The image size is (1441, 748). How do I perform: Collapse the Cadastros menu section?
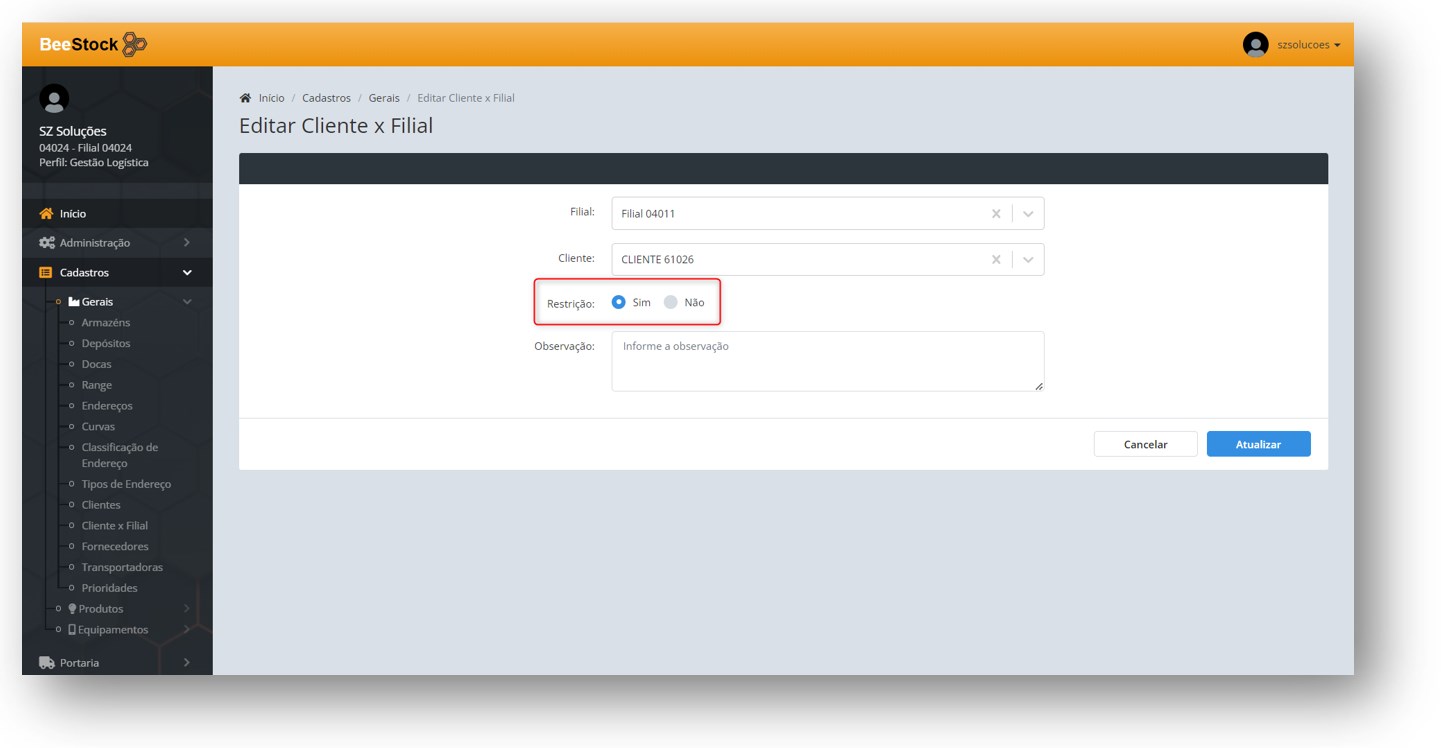(x=186, y=273)
